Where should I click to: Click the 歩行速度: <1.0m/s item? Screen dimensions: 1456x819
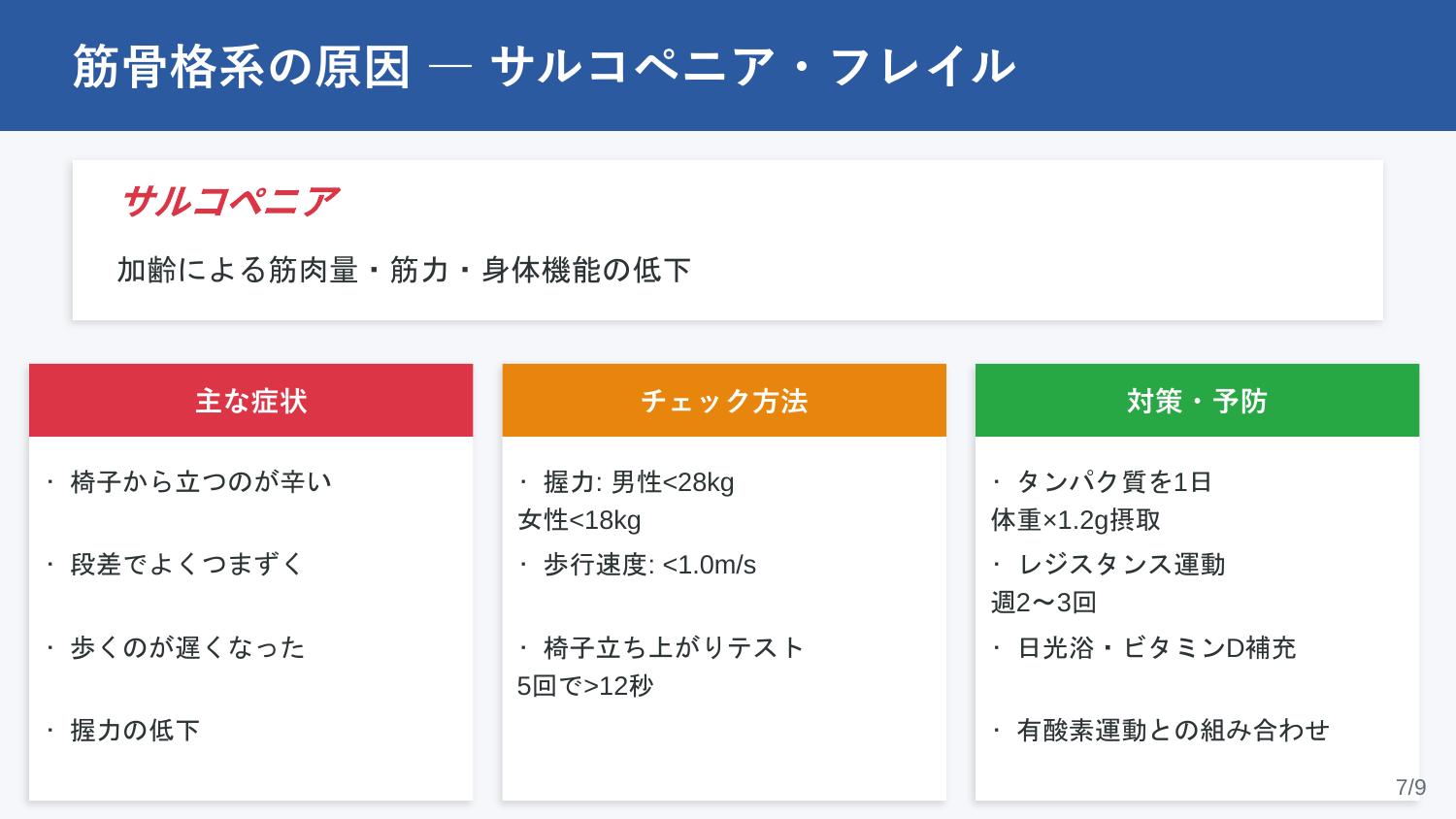(649, 565)
